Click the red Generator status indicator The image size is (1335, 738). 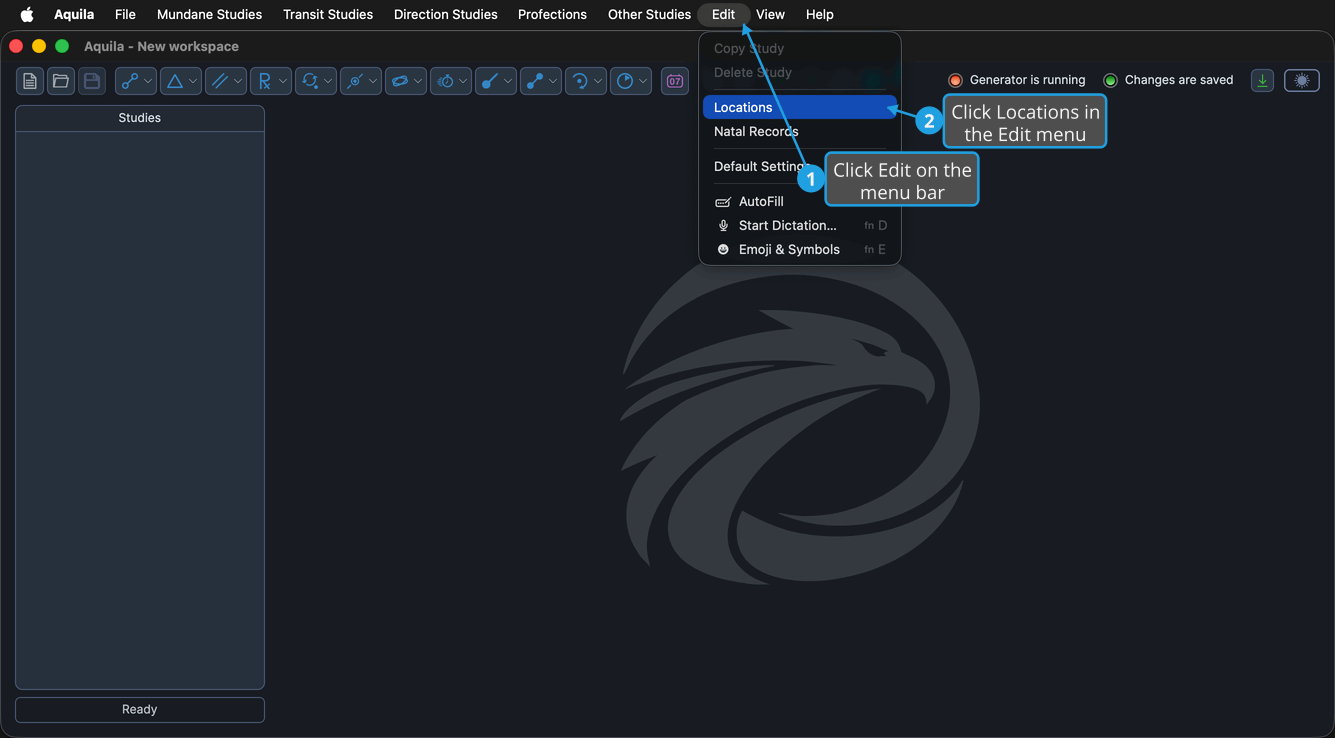point(955,80)
